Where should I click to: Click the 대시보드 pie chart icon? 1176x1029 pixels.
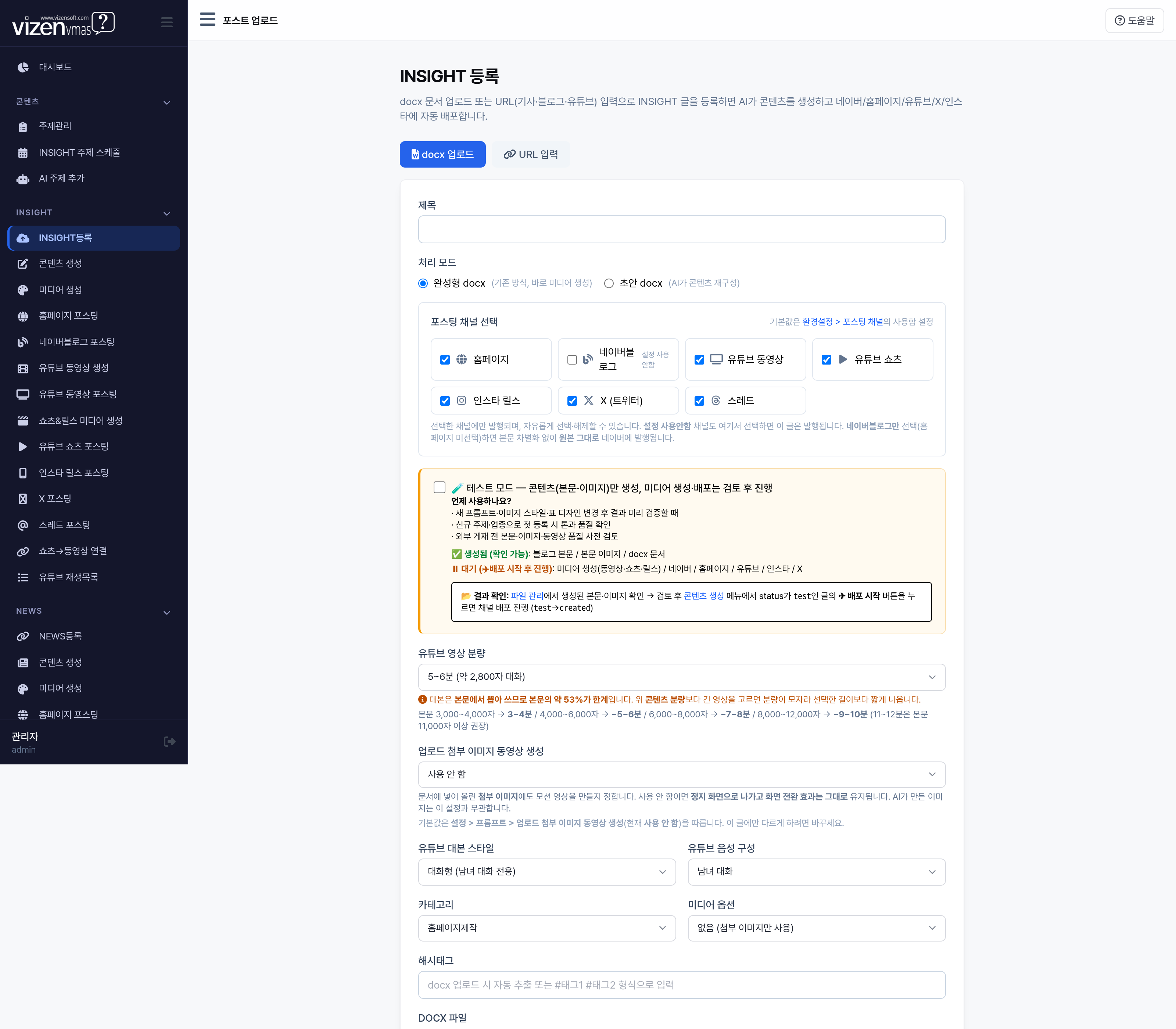click(23, 67)
